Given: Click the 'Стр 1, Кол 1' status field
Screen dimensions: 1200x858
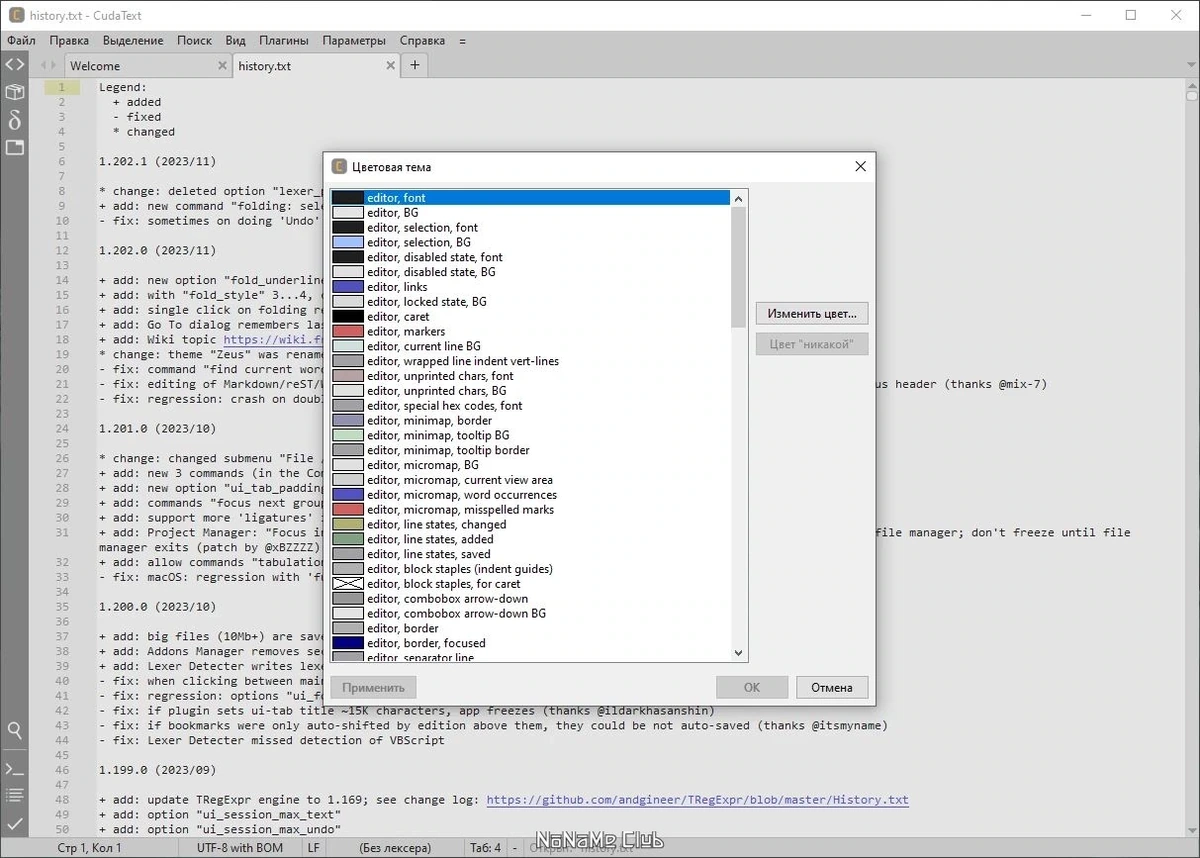Looking at the screenshot, I should [90, 848].
